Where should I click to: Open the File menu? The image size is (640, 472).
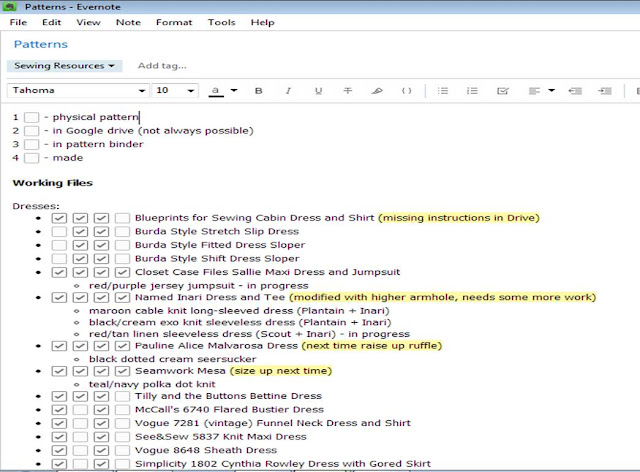click(18, 22)
